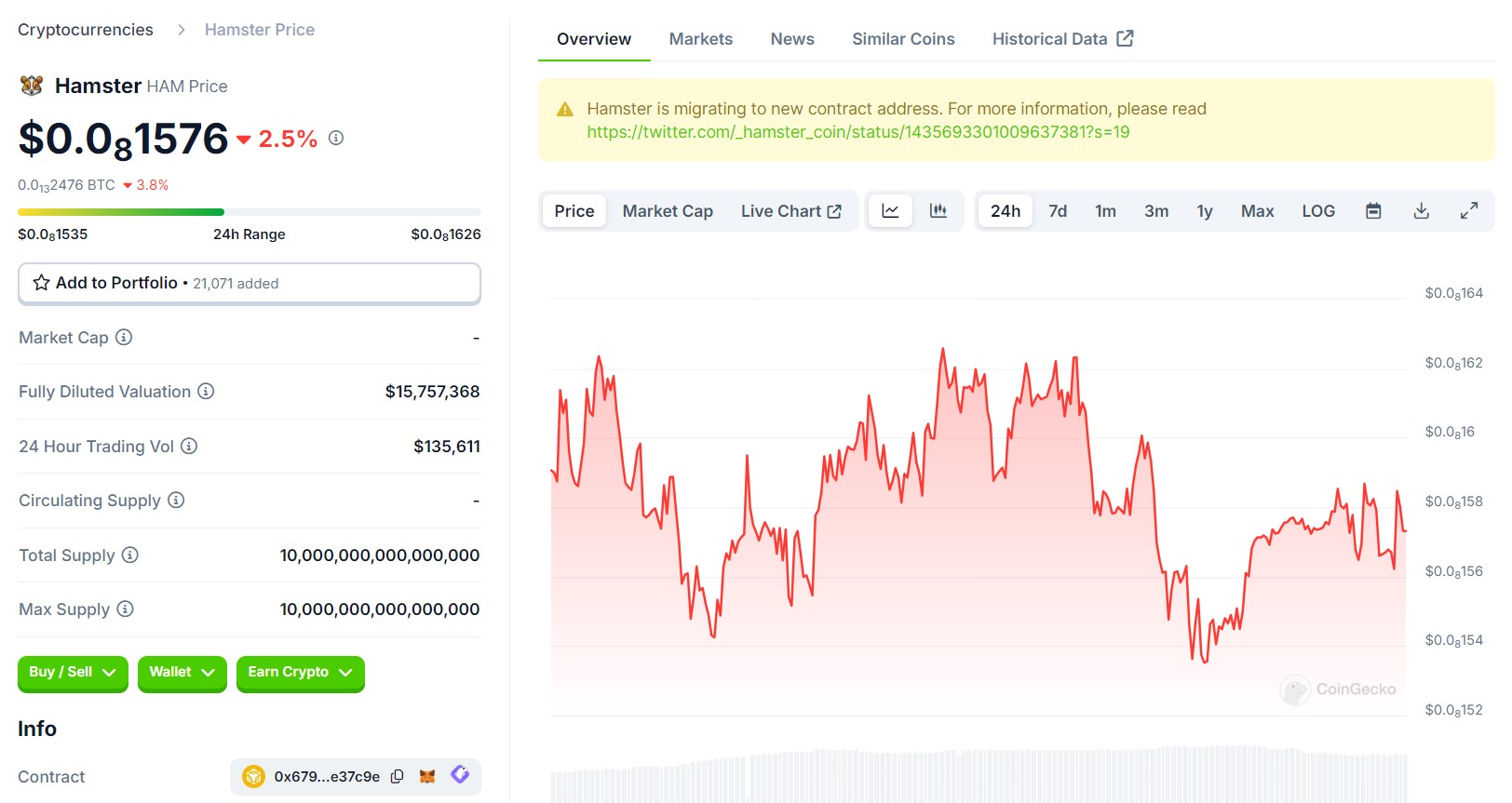The height and width of the screenshot is (803, 1512).
Task: Click the purple wallet icon beside contract
Action: click(x=460, y=774)
